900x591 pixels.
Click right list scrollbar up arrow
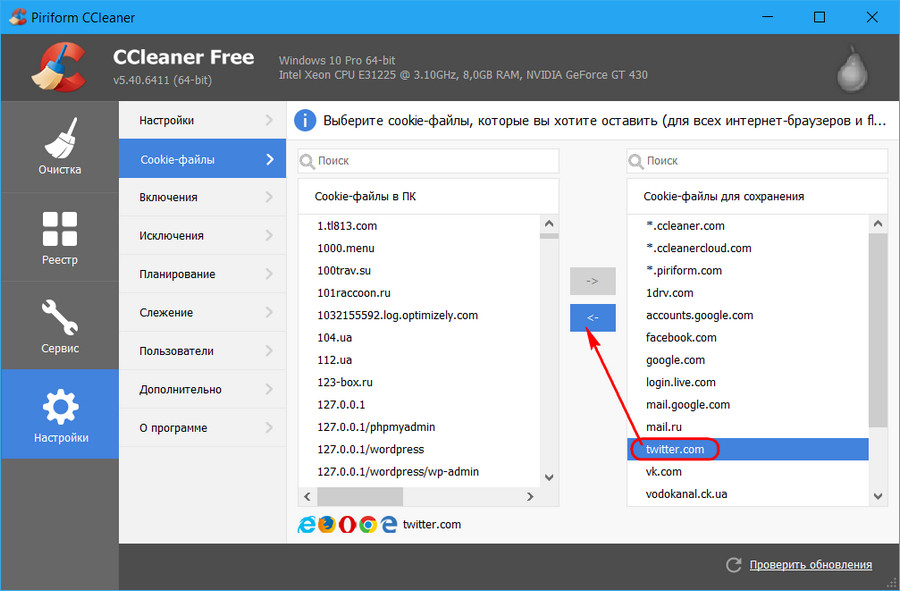(x=878, y=224)
